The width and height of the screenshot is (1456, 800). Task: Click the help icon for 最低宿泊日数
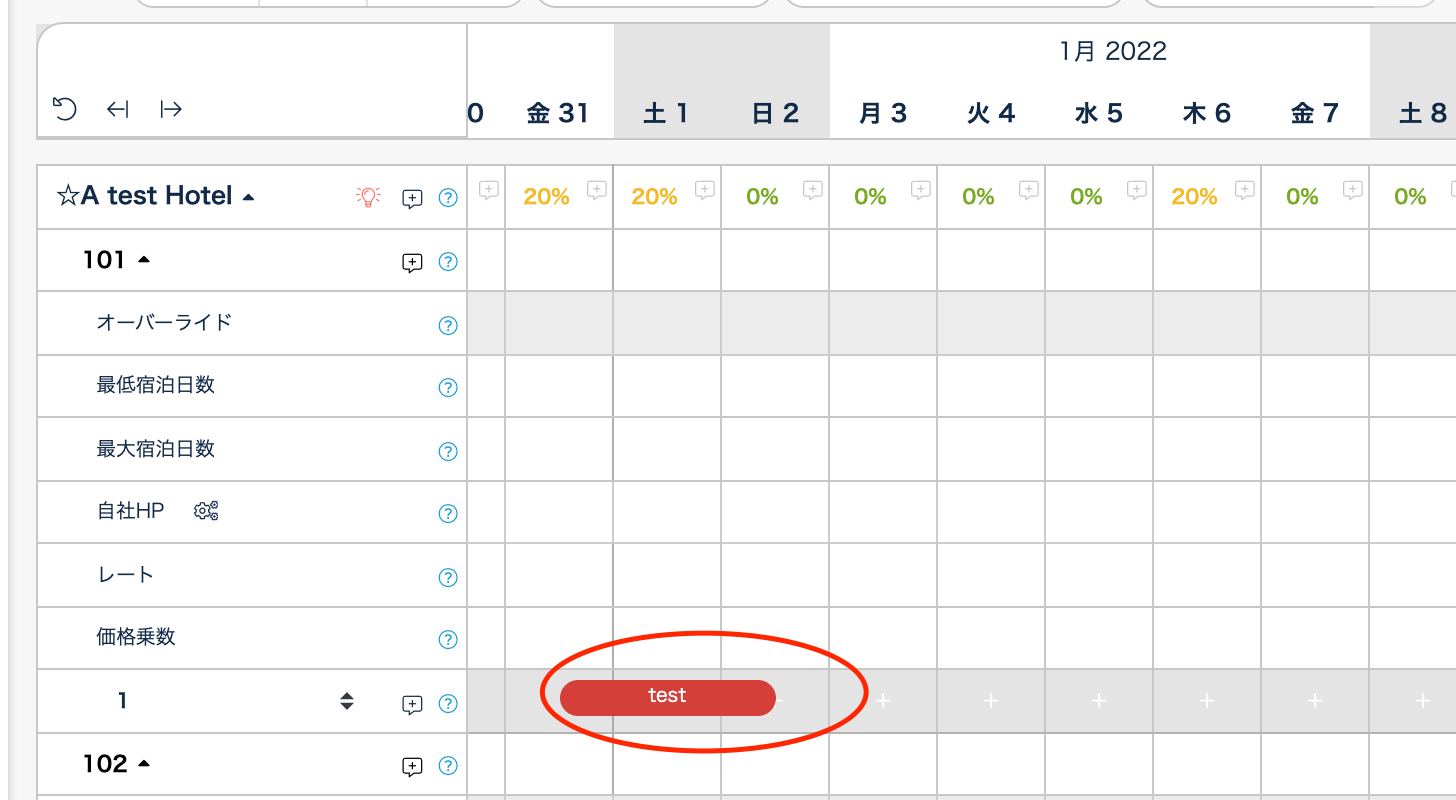(x=448, y=388)
